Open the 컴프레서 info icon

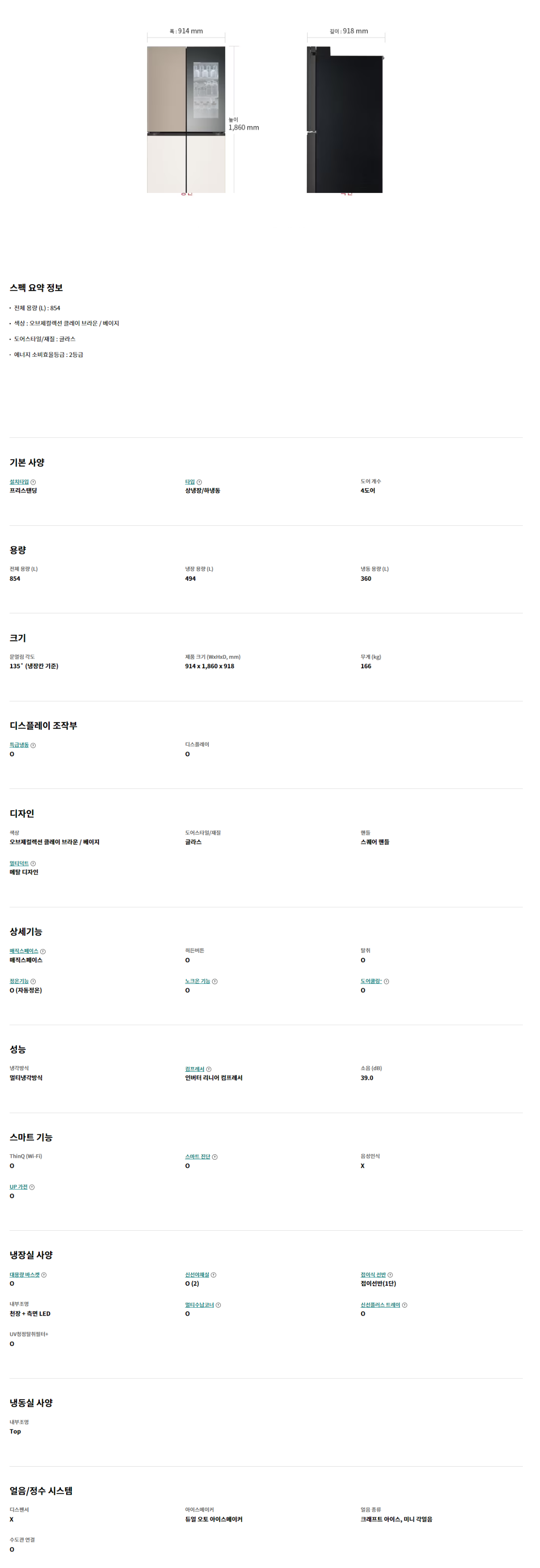(209, 1069)
